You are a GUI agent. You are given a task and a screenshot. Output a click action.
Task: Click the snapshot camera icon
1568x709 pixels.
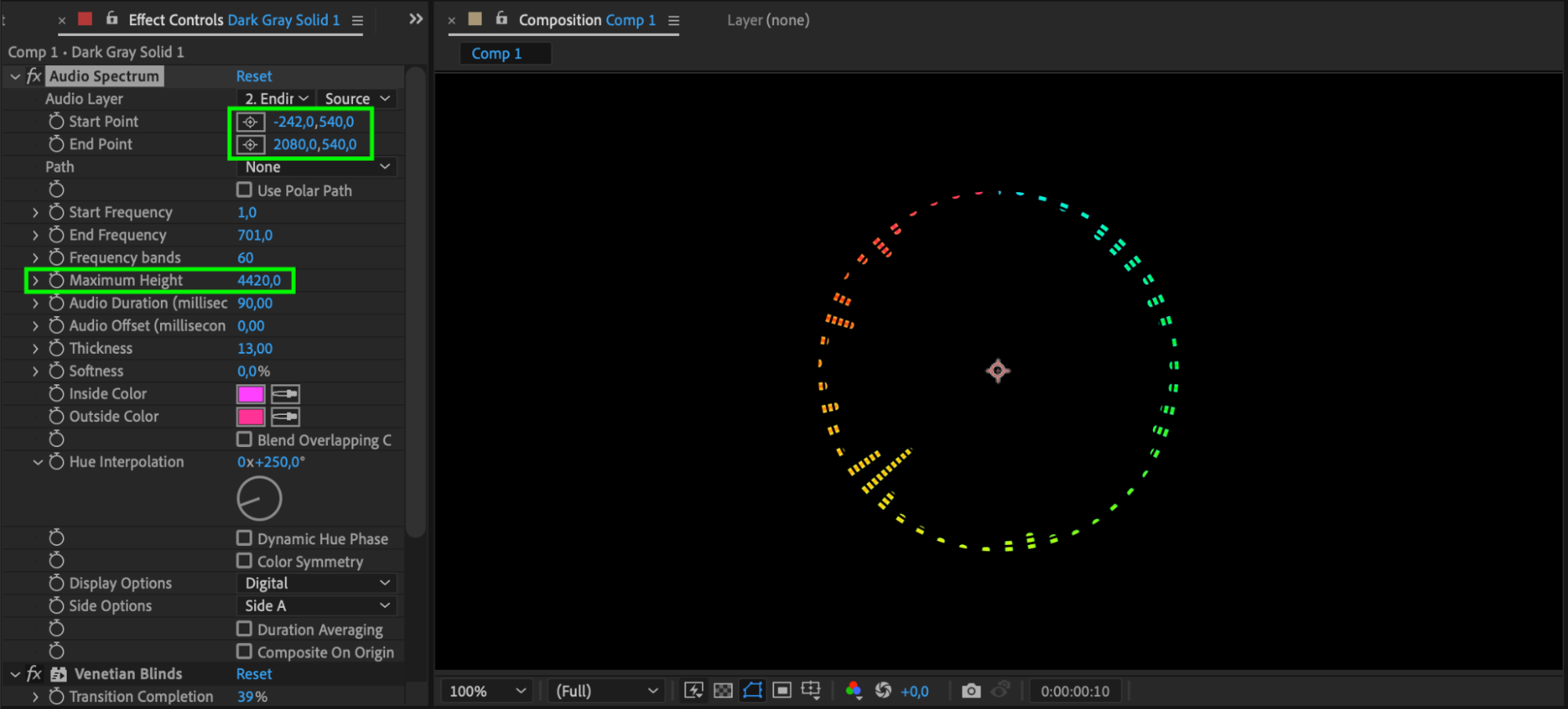click(x=971, y=691)
